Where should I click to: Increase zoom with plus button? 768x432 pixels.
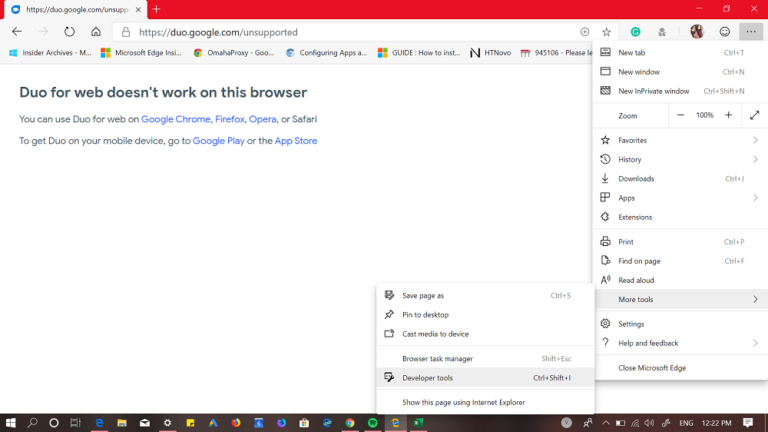point(728,115)
